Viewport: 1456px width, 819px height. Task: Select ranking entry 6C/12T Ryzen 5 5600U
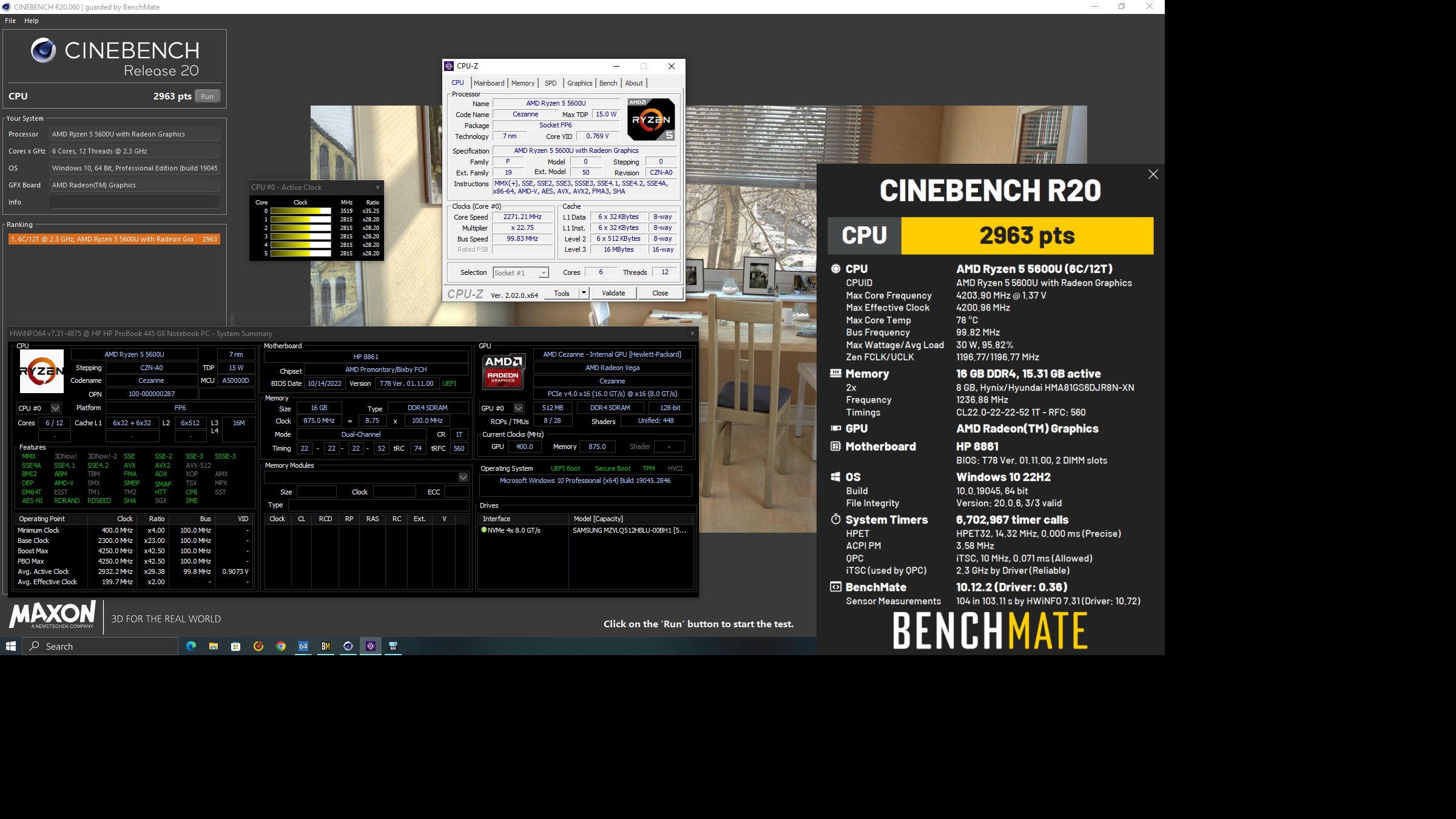pyautogui.click(x=114, y=239)
